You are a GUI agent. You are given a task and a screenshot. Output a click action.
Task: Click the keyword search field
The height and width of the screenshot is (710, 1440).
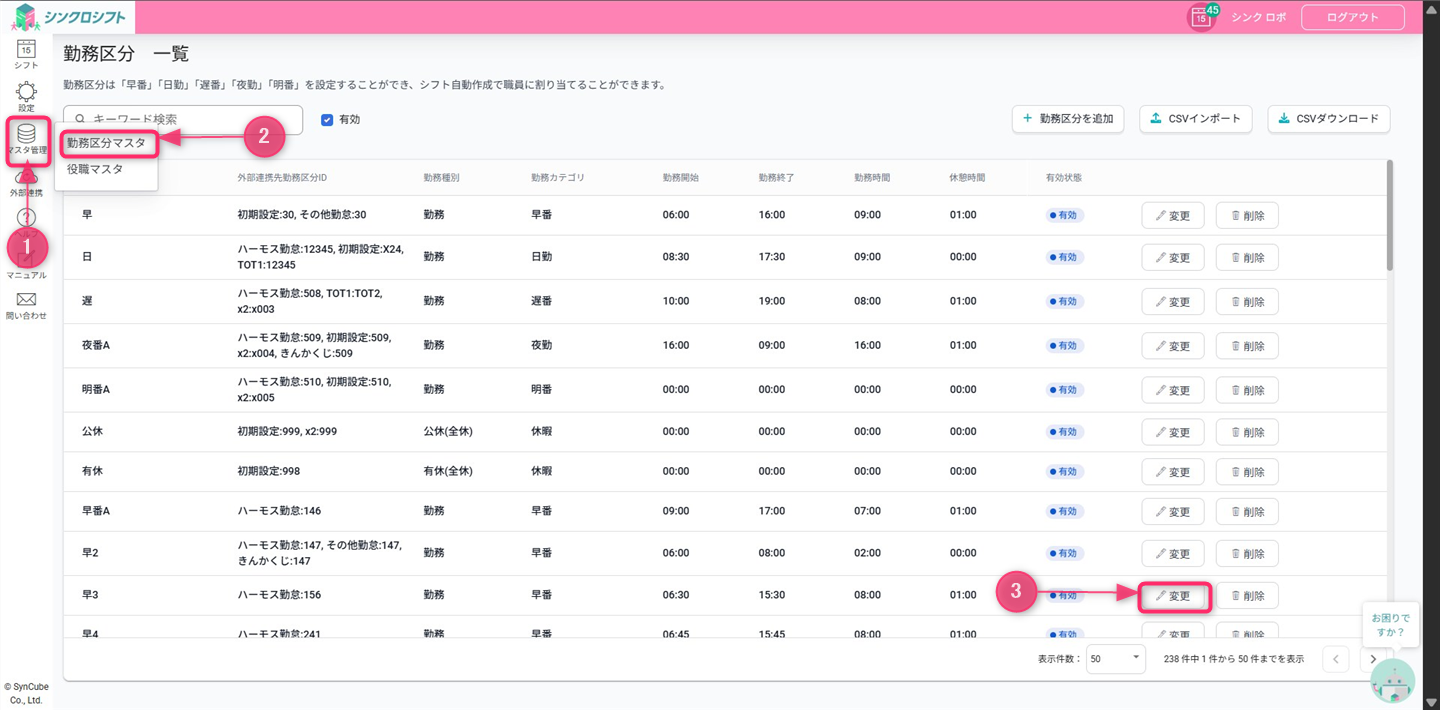click(183, 119)
